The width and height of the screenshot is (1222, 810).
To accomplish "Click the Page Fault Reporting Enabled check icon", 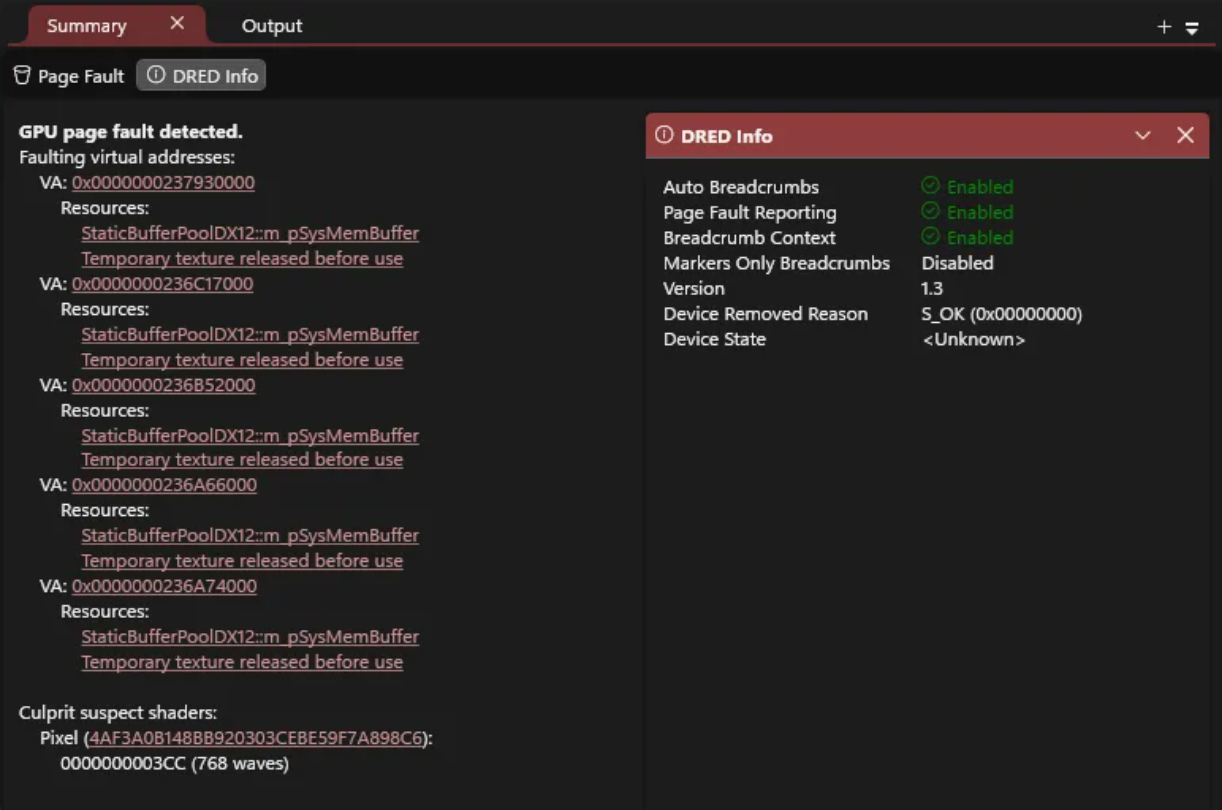I will point(930,212).
